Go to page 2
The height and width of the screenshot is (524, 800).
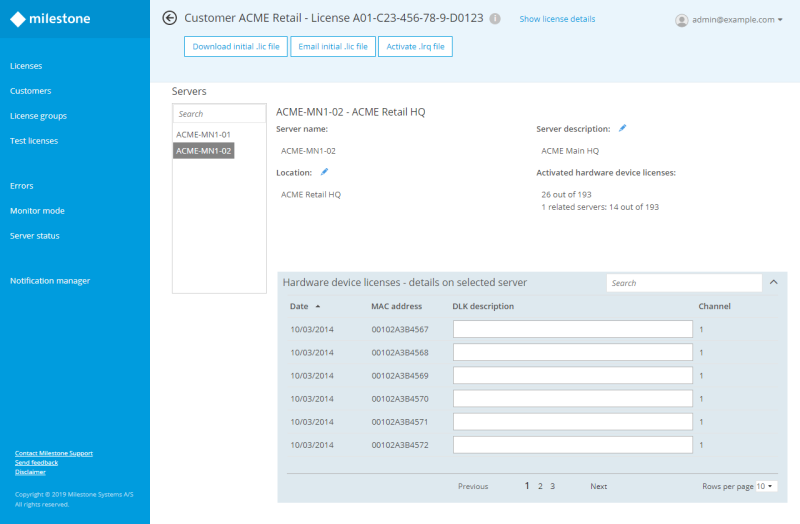coord(540,486)
